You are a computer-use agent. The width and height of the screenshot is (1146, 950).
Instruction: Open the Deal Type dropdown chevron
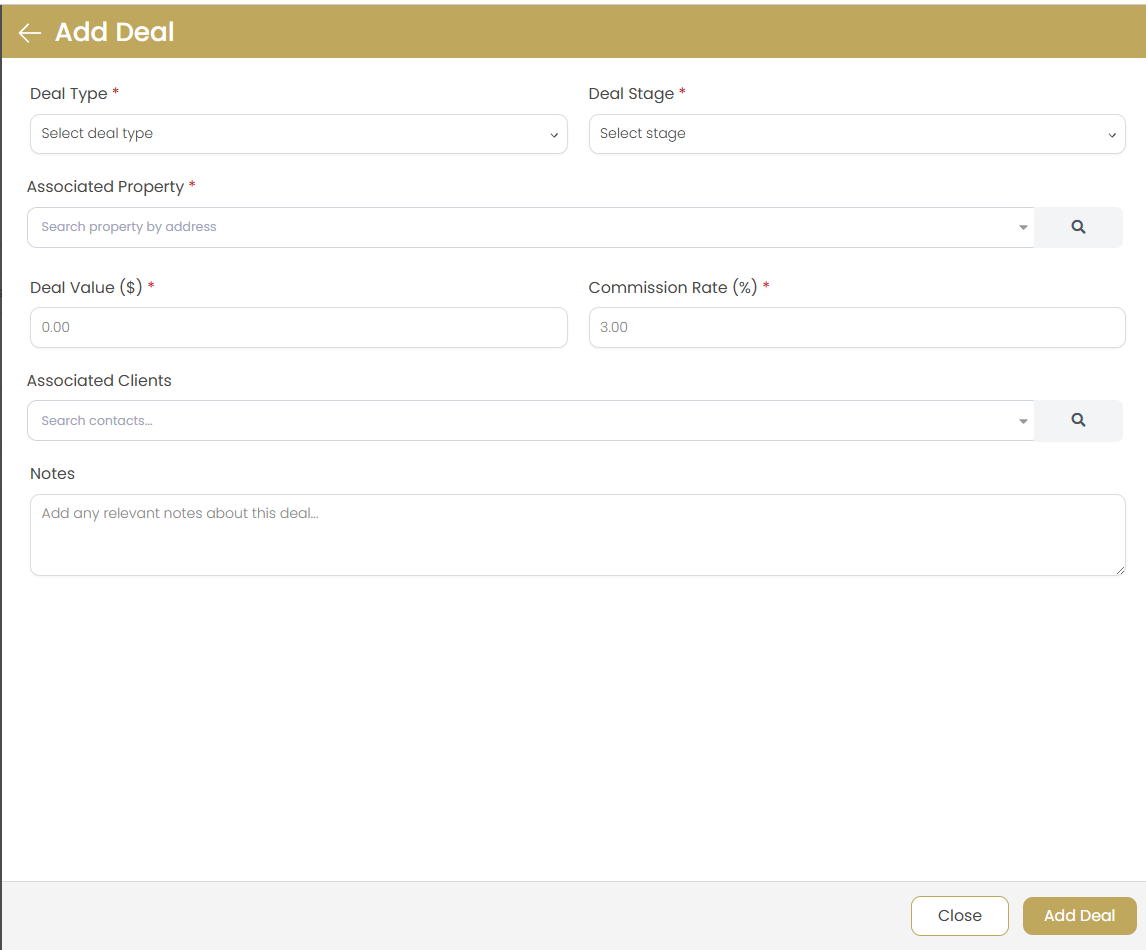coord(554,134)
